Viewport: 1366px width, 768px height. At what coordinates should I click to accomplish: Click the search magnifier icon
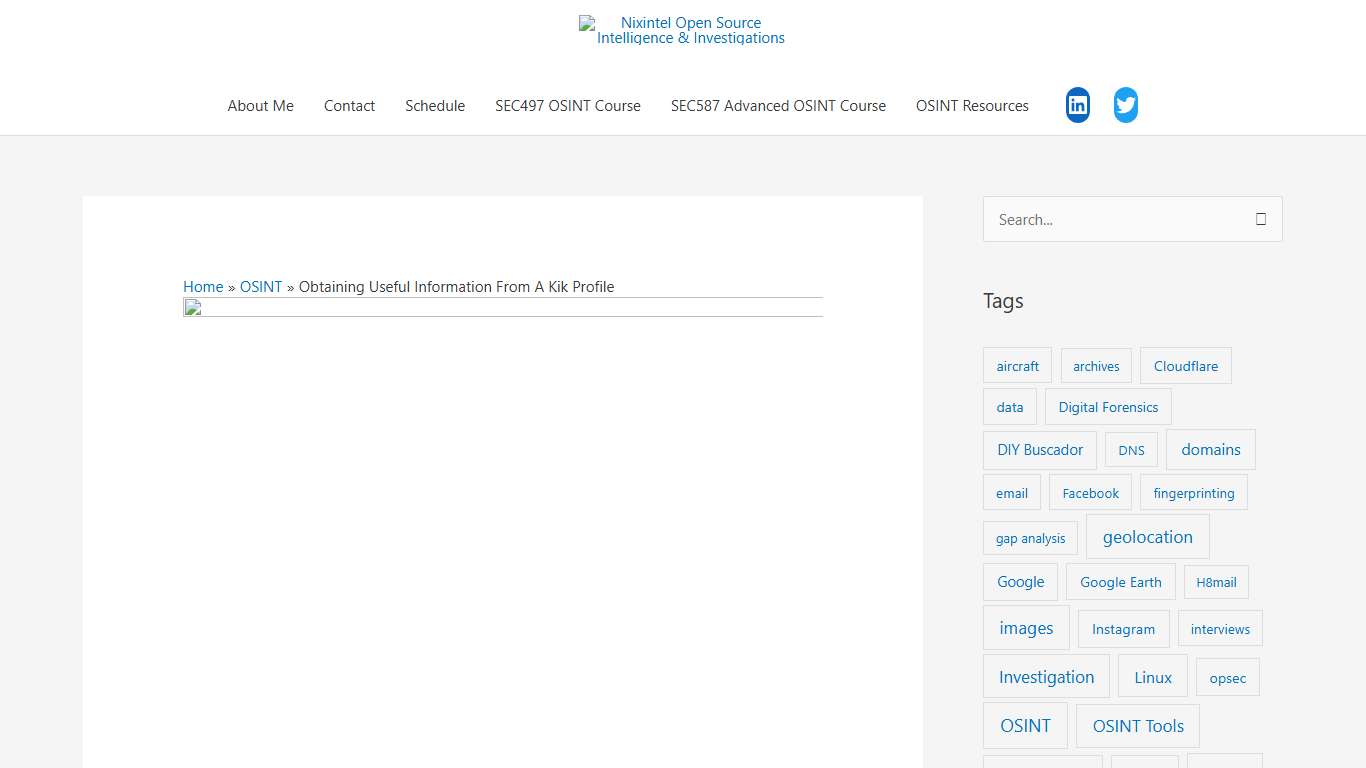point(1260,218)
